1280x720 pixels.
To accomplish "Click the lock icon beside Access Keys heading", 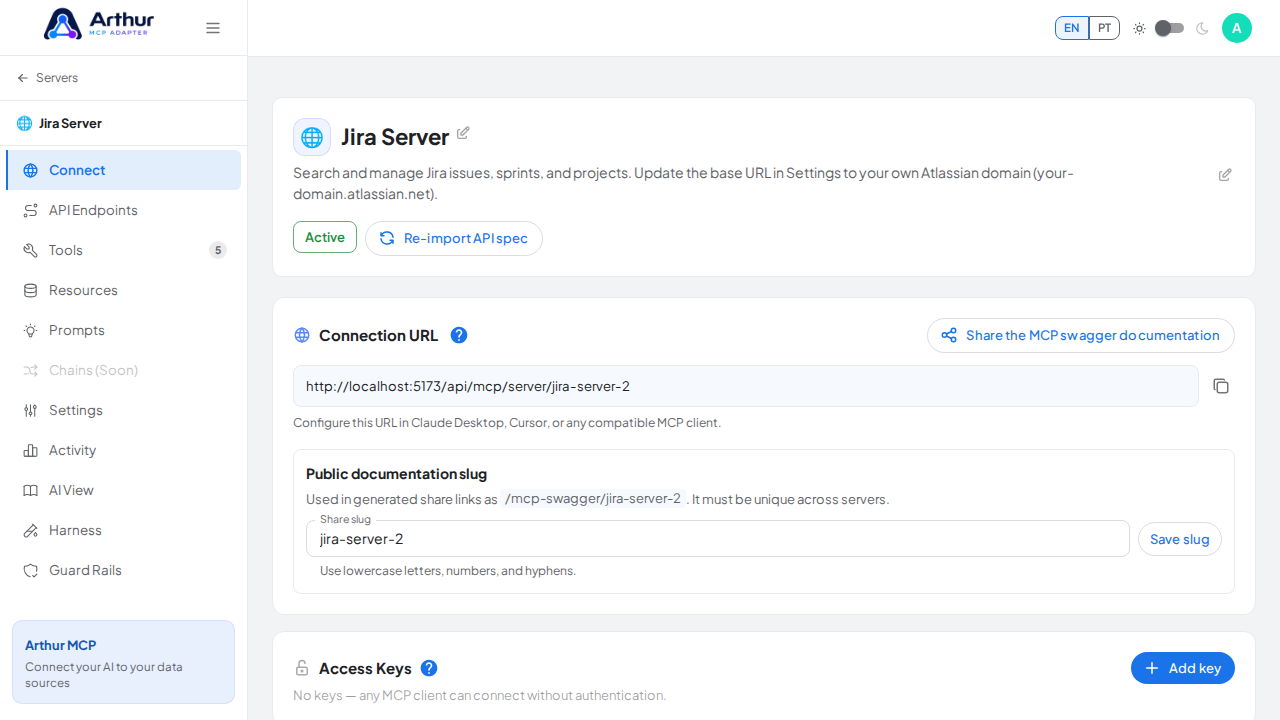I will [x=302, y=668].
